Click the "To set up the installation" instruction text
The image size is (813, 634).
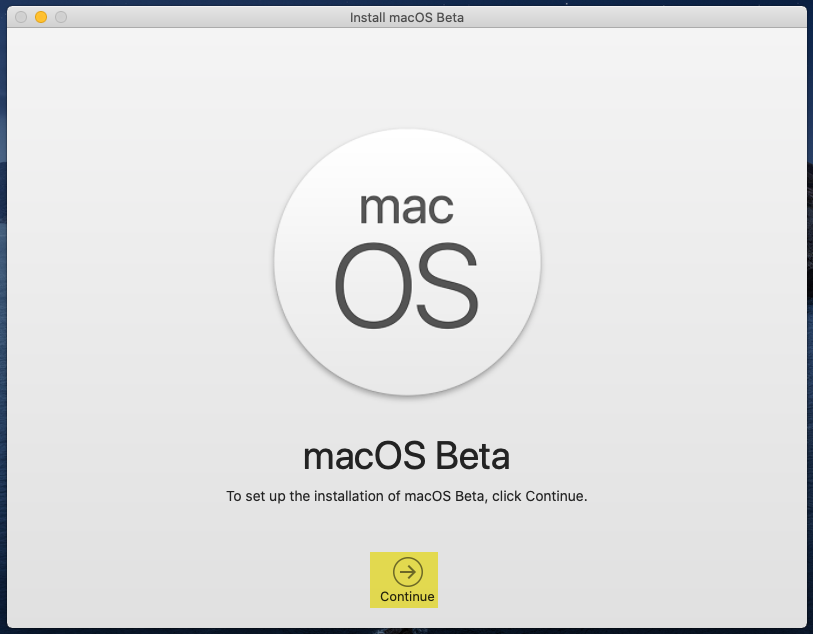click(406, 496)
